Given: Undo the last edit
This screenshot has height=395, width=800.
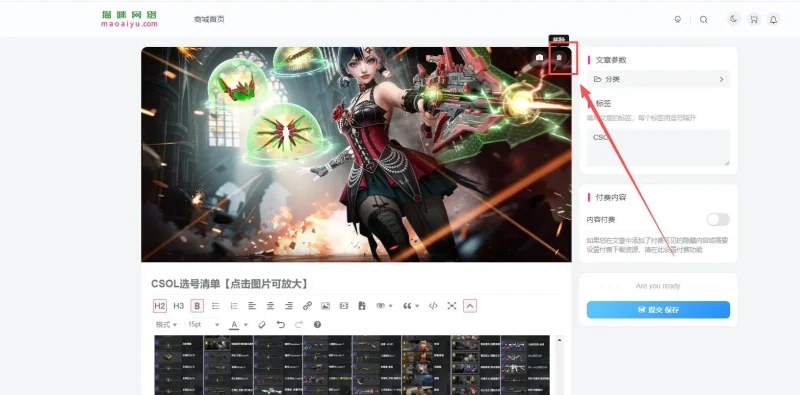Looking at the screenshot, I should point(281,325).
